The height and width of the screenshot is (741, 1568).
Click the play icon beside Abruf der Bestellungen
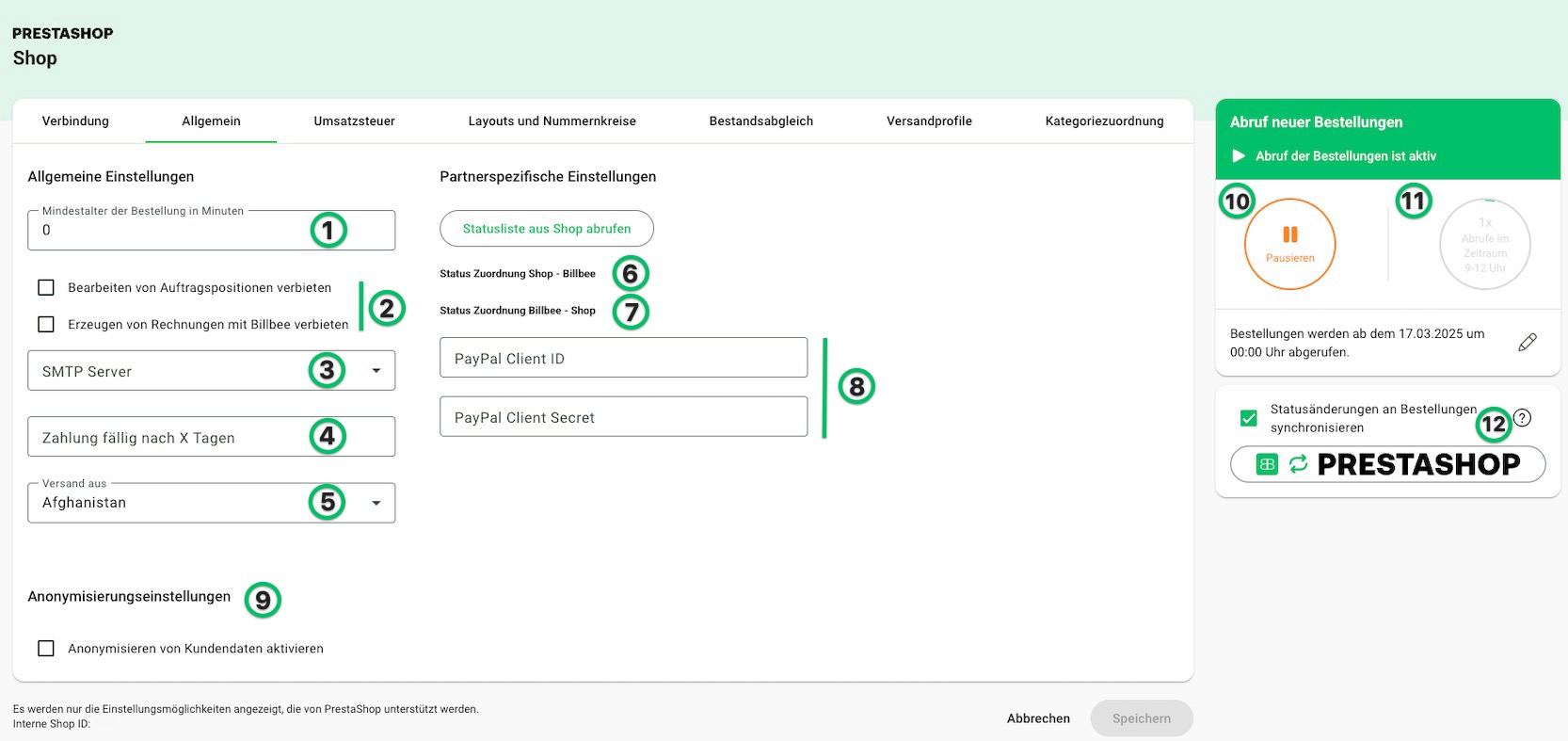click(x=1239, y=156)
